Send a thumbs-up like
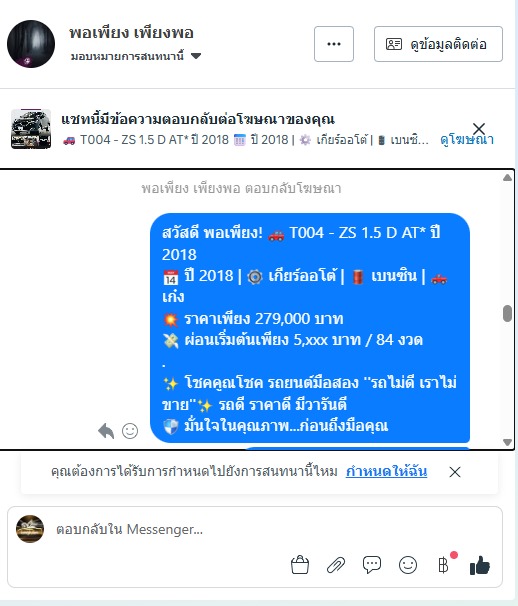Image resolution: width=518 pixels, height=606 pixels. [x=480, y=565]
